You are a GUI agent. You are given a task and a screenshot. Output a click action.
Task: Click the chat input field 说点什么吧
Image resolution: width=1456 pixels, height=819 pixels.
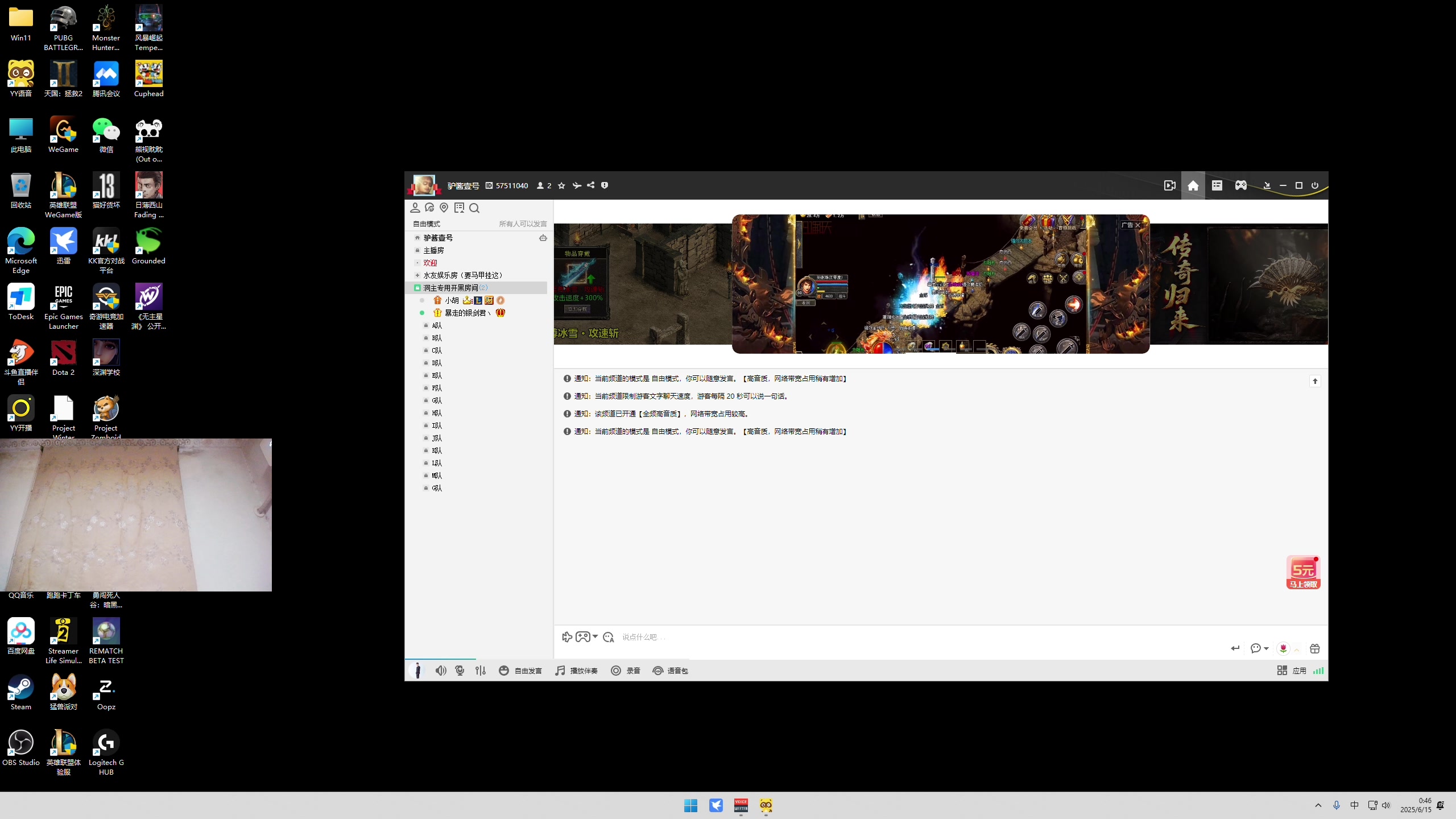[x=921, y=637]
